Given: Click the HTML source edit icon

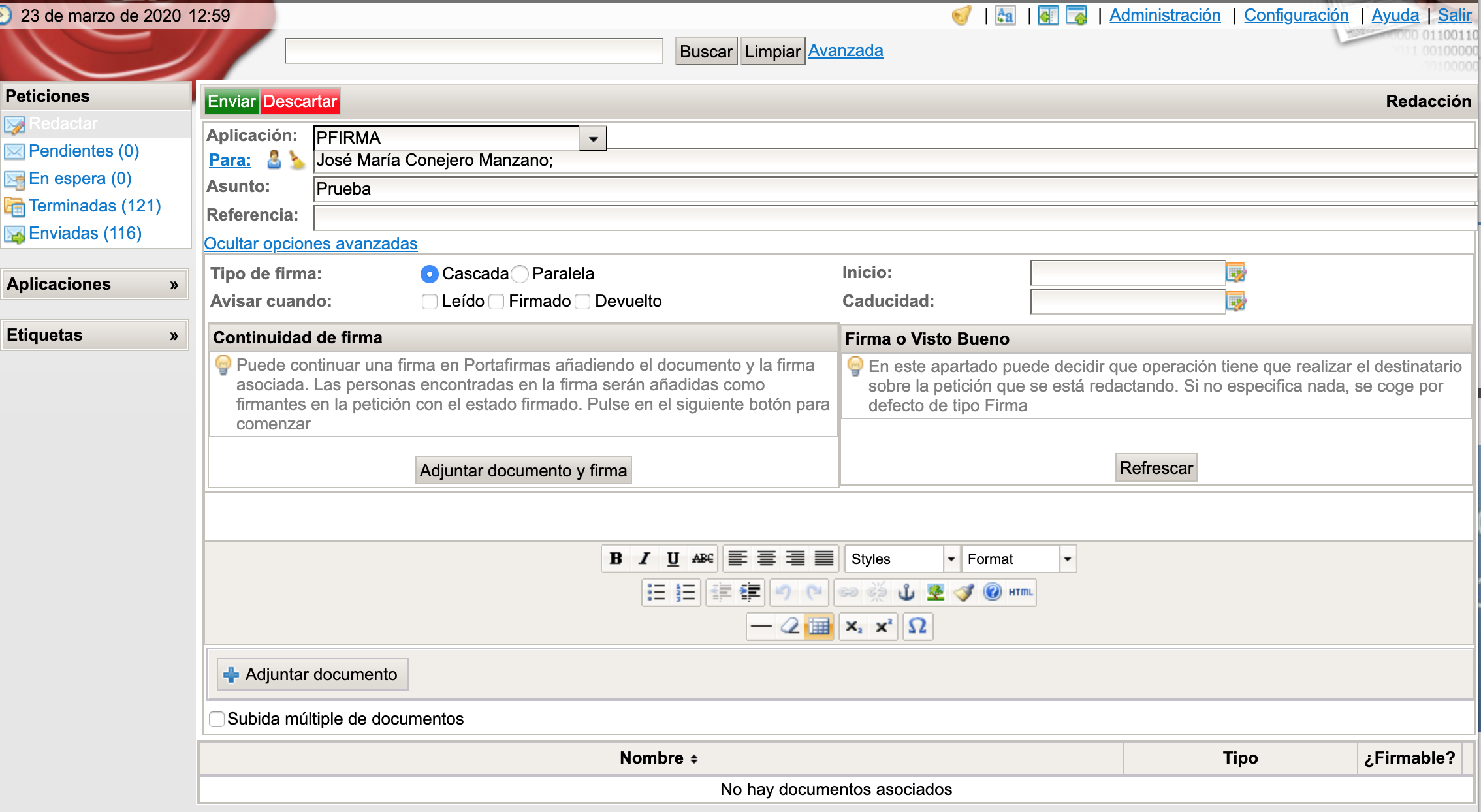Looking at the screenshot, I should pyautogui.click(x=1020, y=593).
